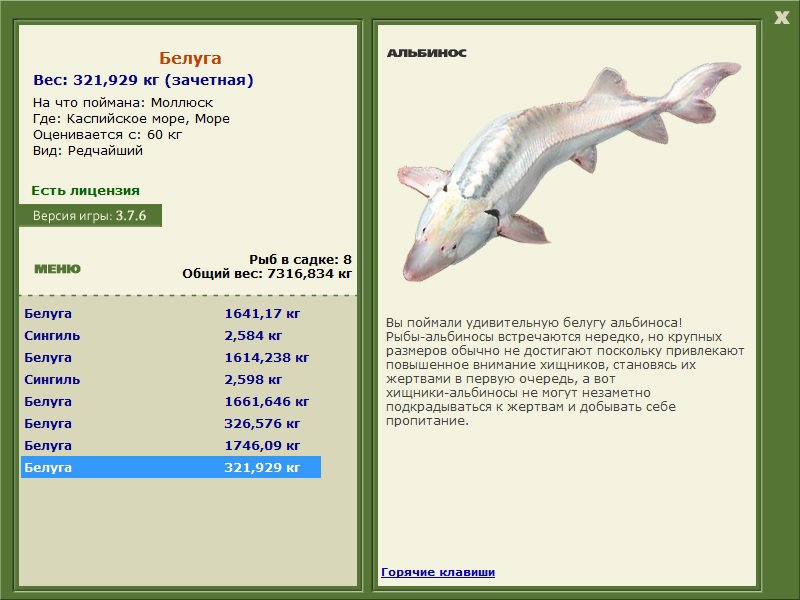
Task: Select the Сингиль 2,584 кг row
Action: click(171, 335)
